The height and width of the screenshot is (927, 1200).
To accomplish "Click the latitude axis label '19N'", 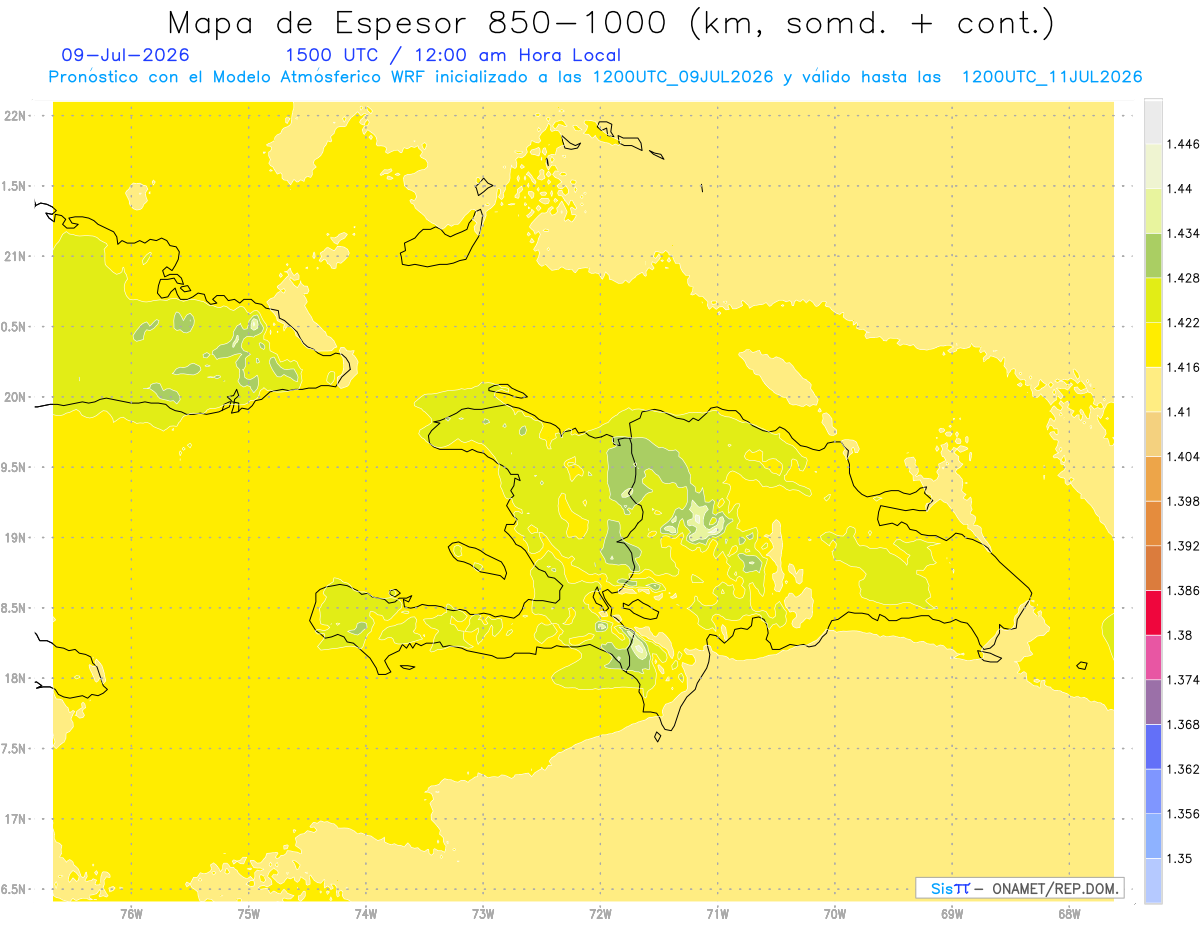I will (x=16, y=538).
